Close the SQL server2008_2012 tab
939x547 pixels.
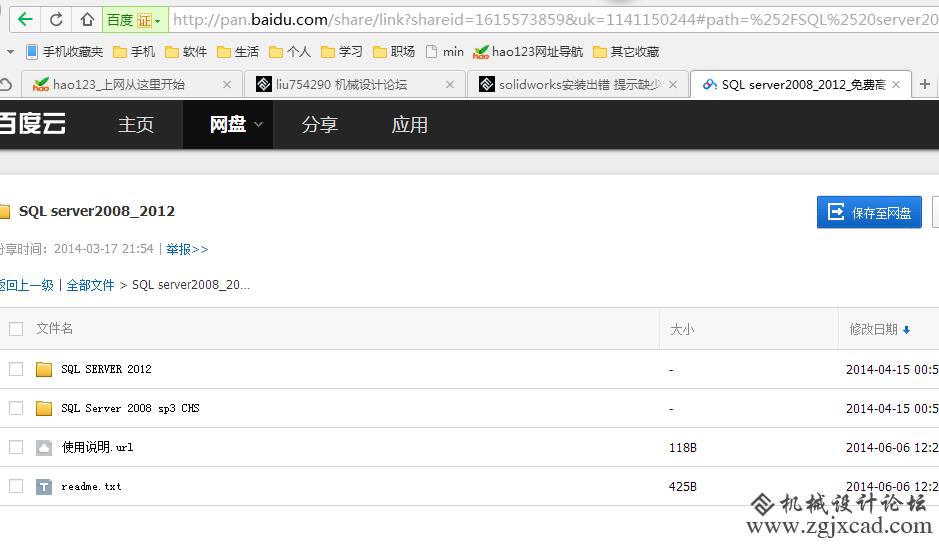(896, 85)
